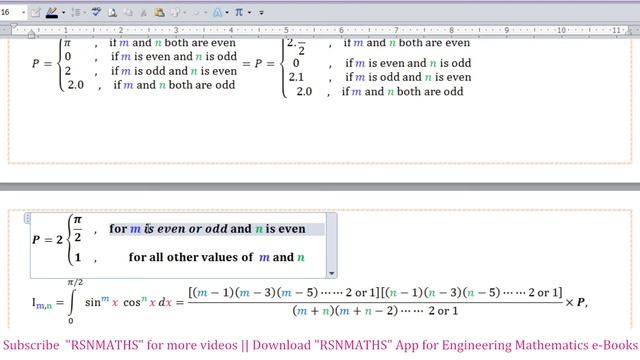Click the Subscribe RSNMATHS banner text
This screenshot has width=640, height=360.
[320, 345]
